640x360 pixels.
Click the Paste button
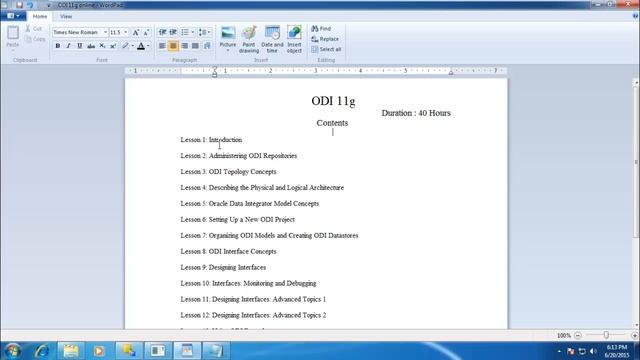click(x=13, y=37)
